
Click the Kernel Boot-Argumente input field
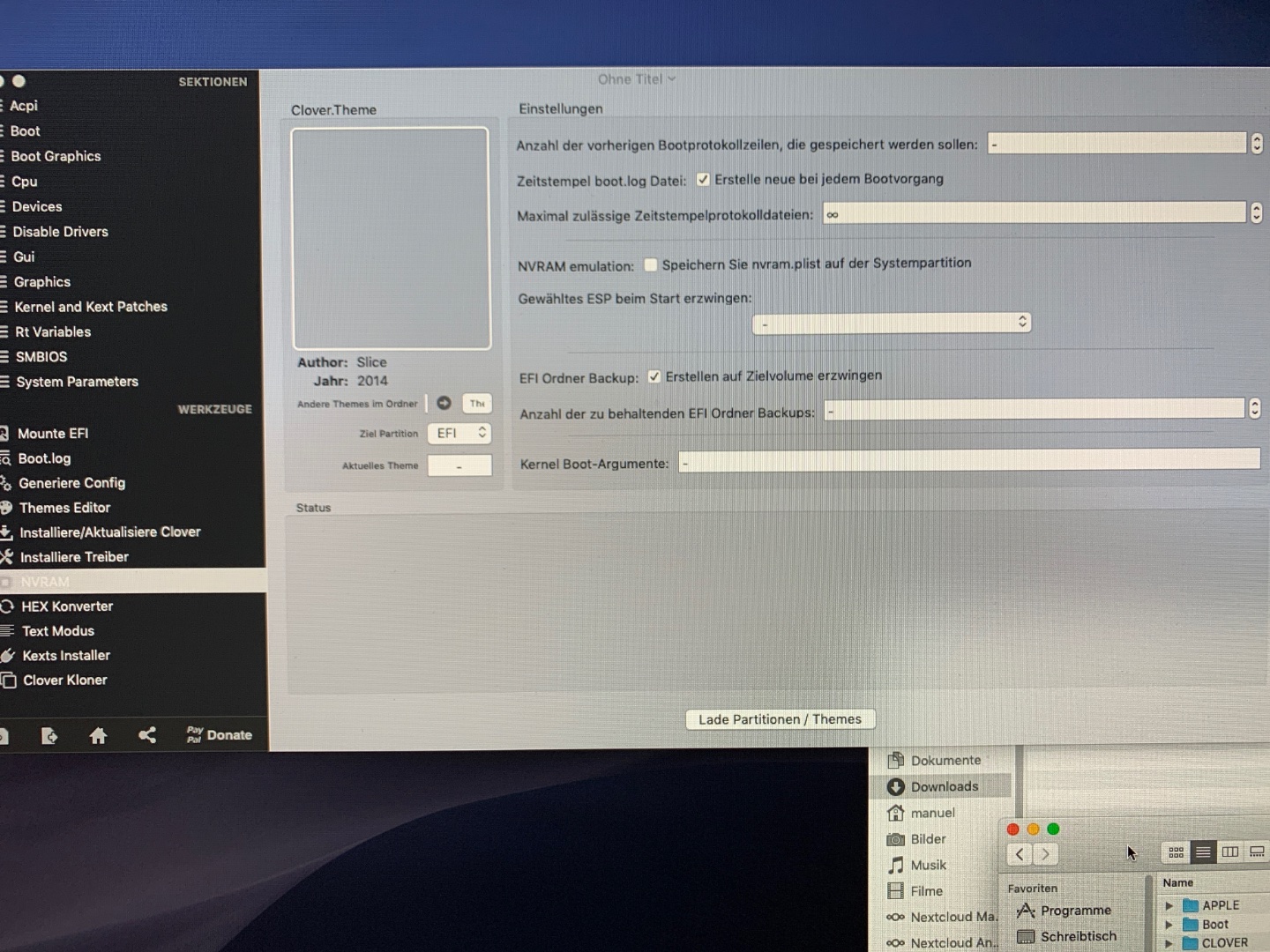coord(968,459)
